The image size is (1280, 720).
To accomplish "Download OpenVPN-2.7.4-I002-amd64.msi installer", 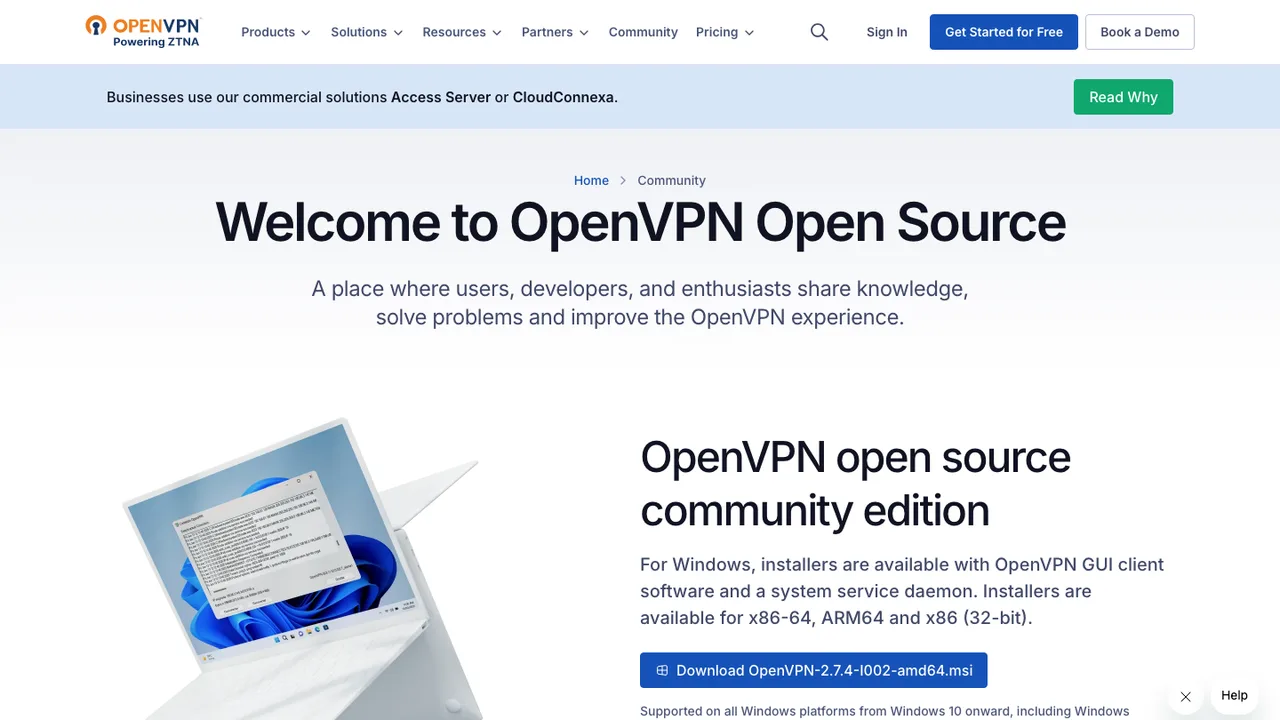I will (x=813, y=670).
